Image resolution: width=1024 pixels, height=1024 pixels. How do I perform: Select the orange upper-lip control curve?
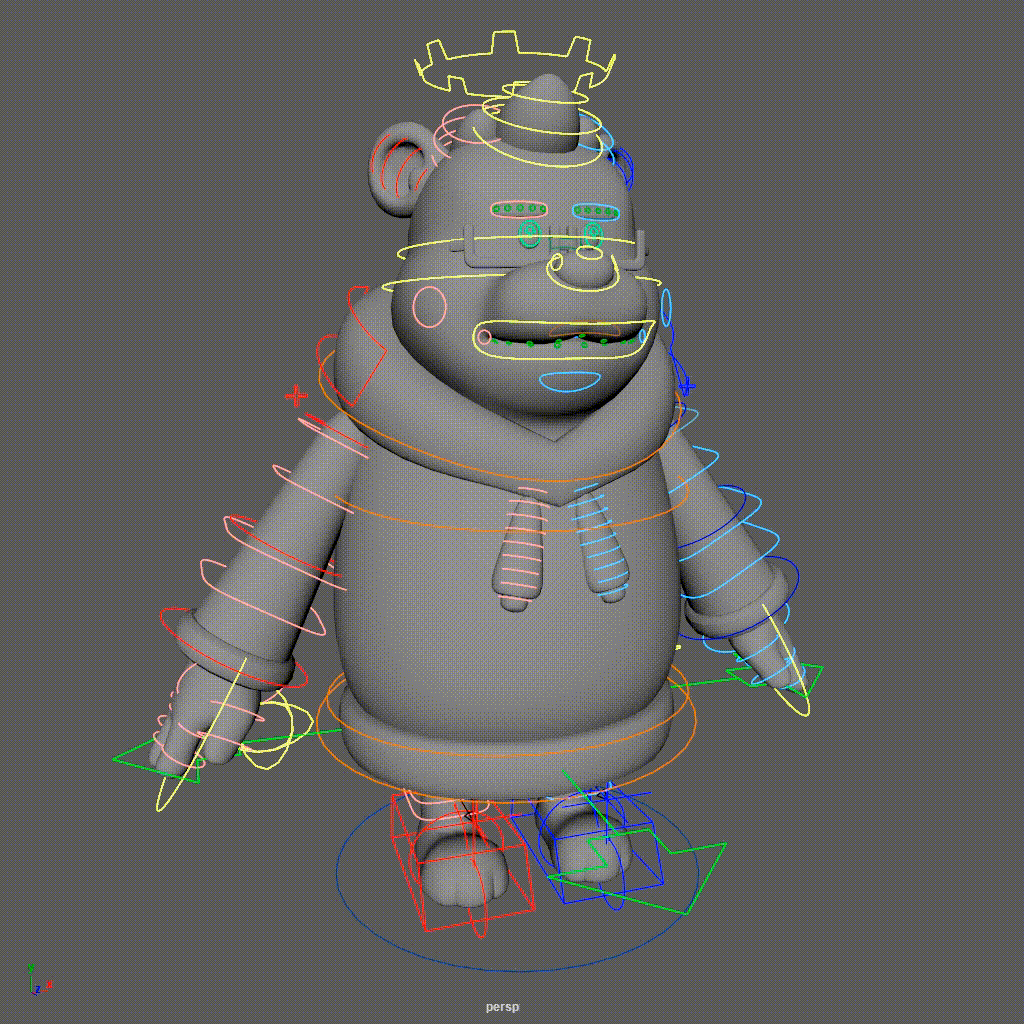click(x=584, y=332)
